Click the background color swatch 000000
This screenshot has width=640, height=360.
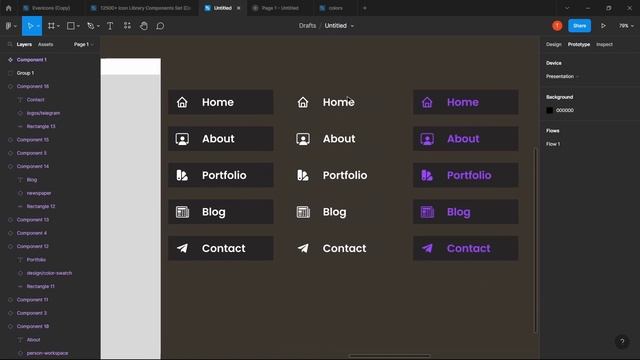pyautogui.click(x=549, y=110)
